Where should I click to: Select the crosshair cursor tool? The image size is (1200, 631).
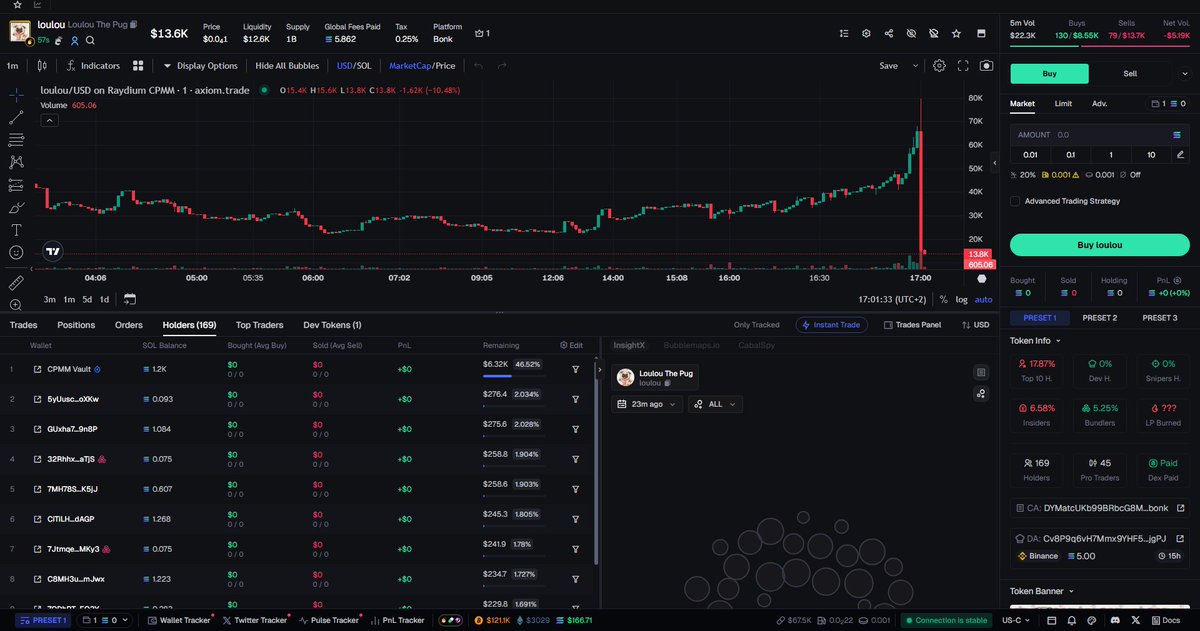pos(16,95)
